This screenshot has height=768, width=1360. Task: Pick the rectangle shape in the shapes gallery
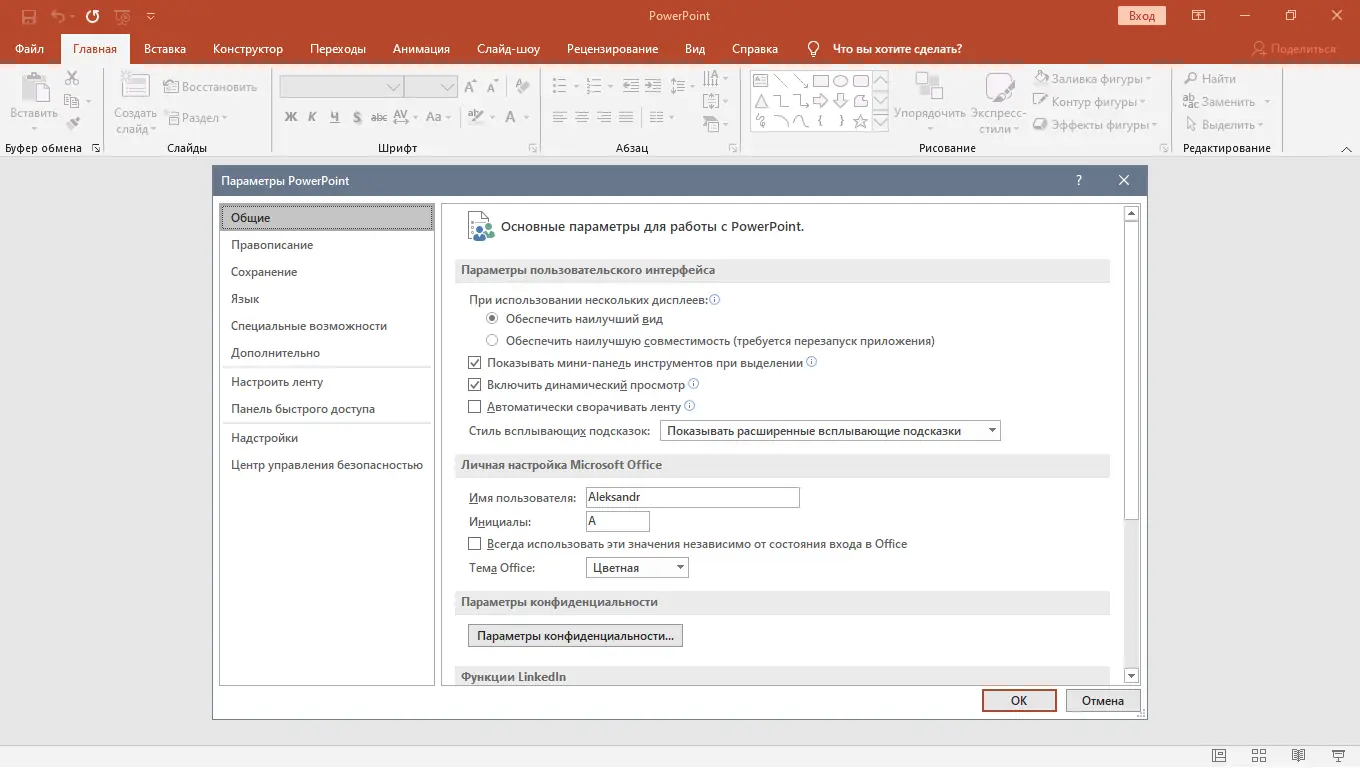coord(820,81)
